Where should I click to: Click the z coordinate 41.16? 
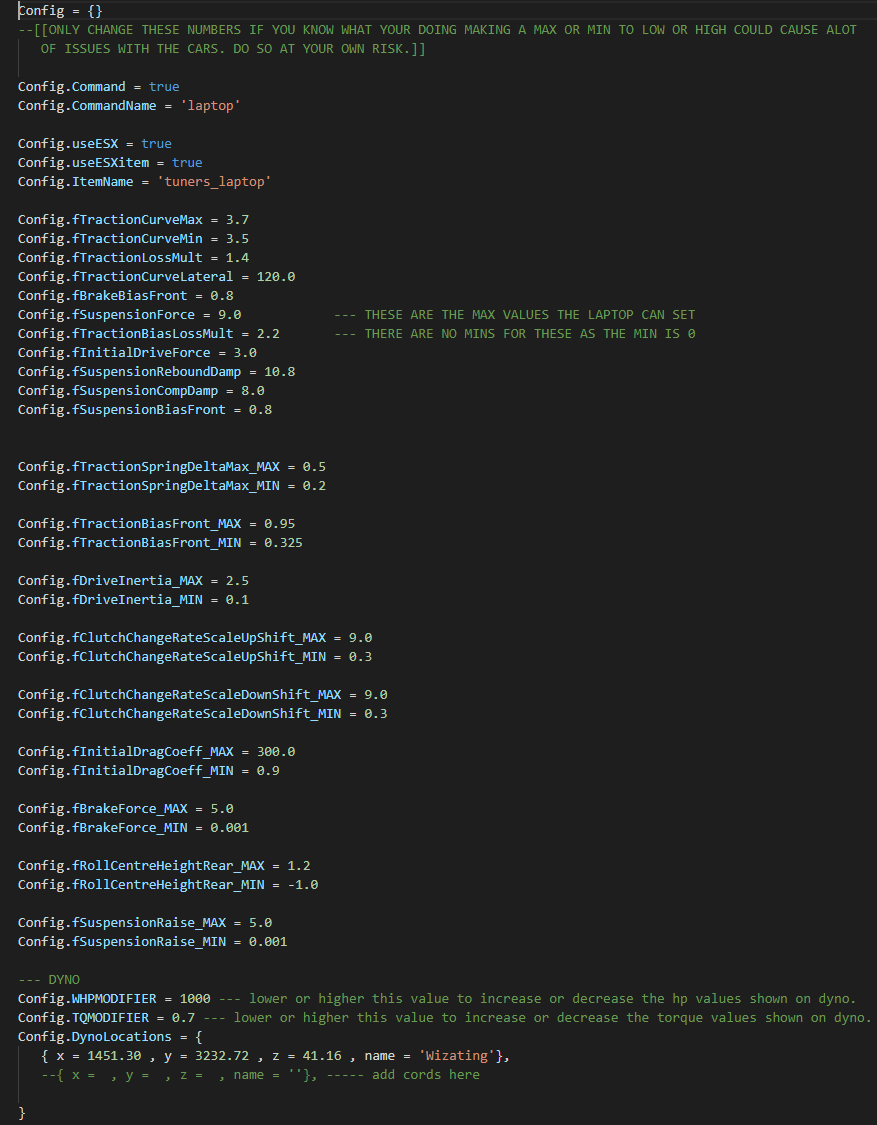pos(322,1056)
